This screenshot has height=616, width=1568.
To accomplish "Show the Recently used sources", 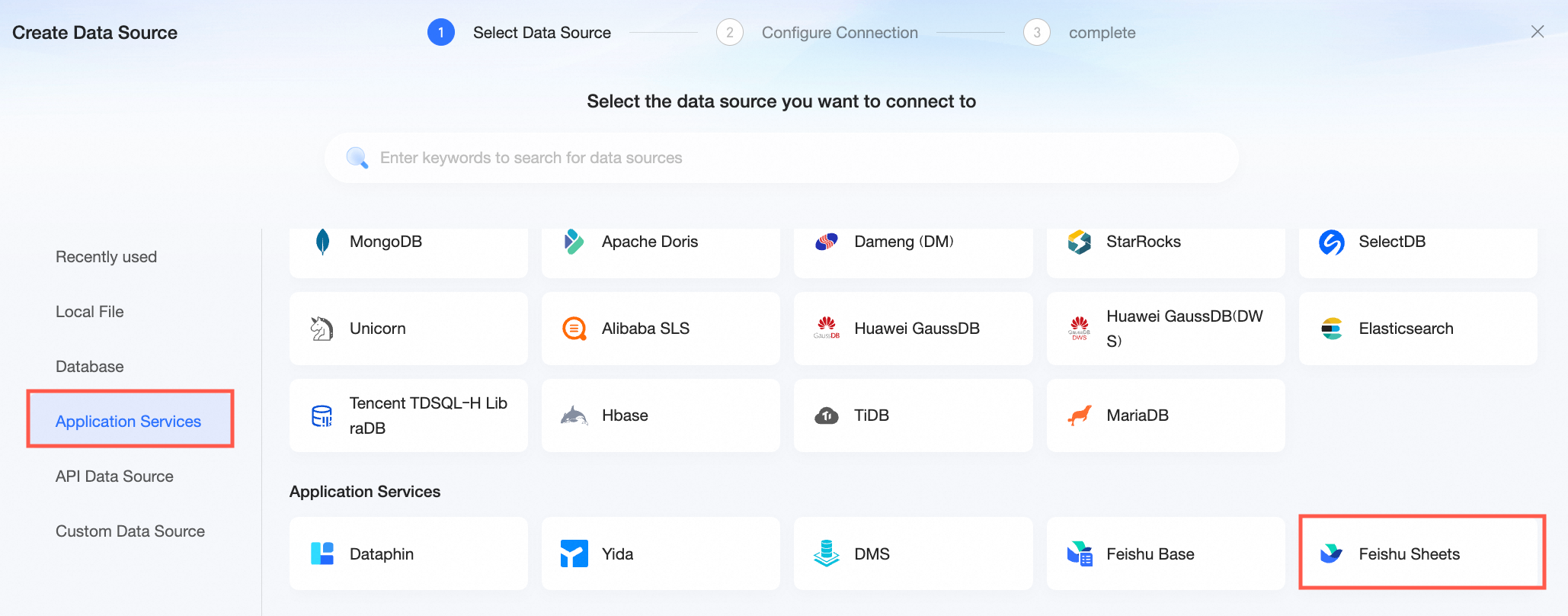I will (107, 257).
